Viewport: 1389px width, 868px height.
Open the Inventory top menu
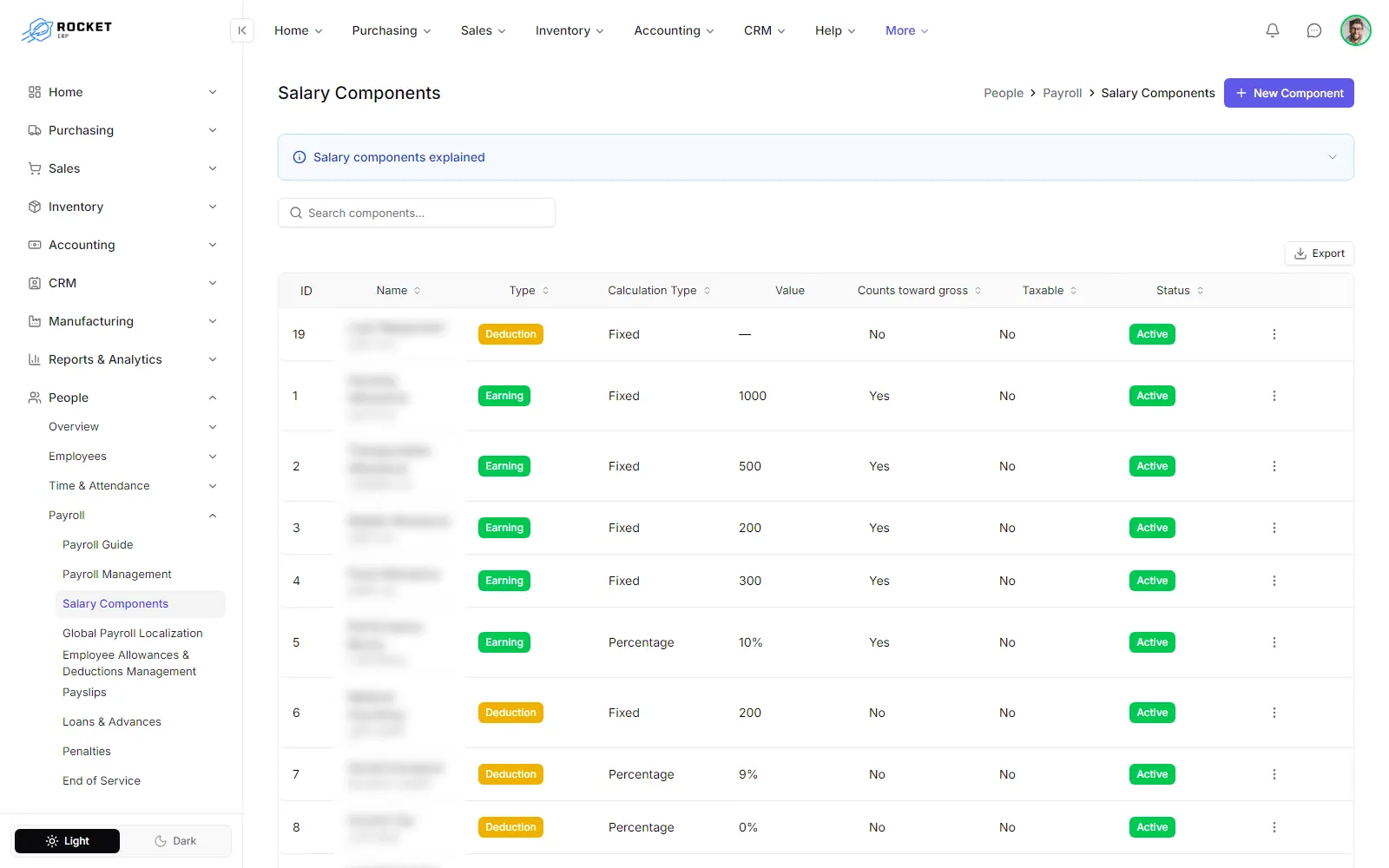point(569,30)
